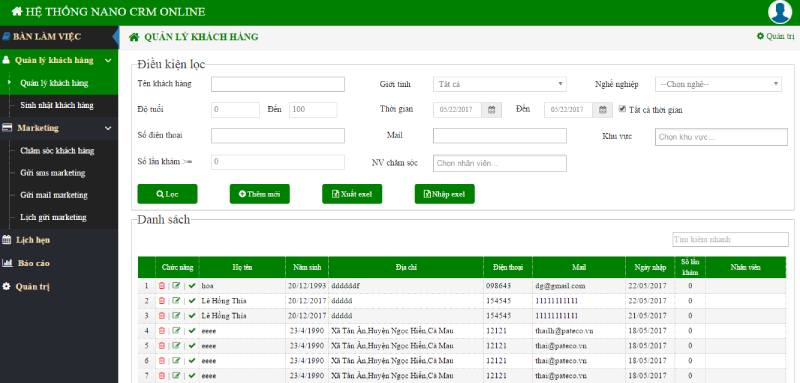This screenshot has height=383, width=800.
Task: Open Quản trị in the left sidebar
Action: [x=32, y=287]
